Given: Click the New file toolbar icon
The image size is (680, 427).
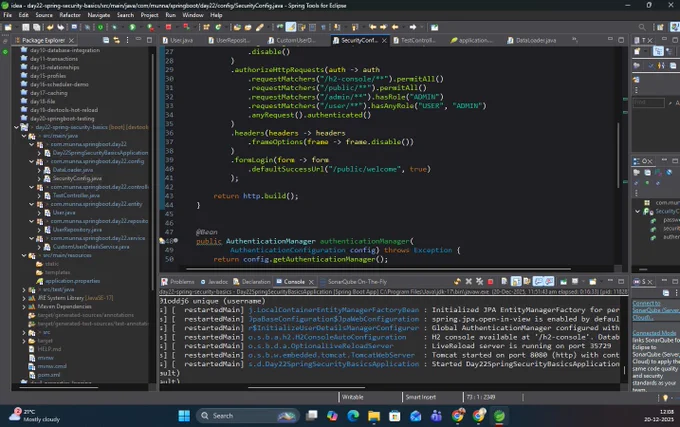Looking at the screenshot, I should 8,27.
